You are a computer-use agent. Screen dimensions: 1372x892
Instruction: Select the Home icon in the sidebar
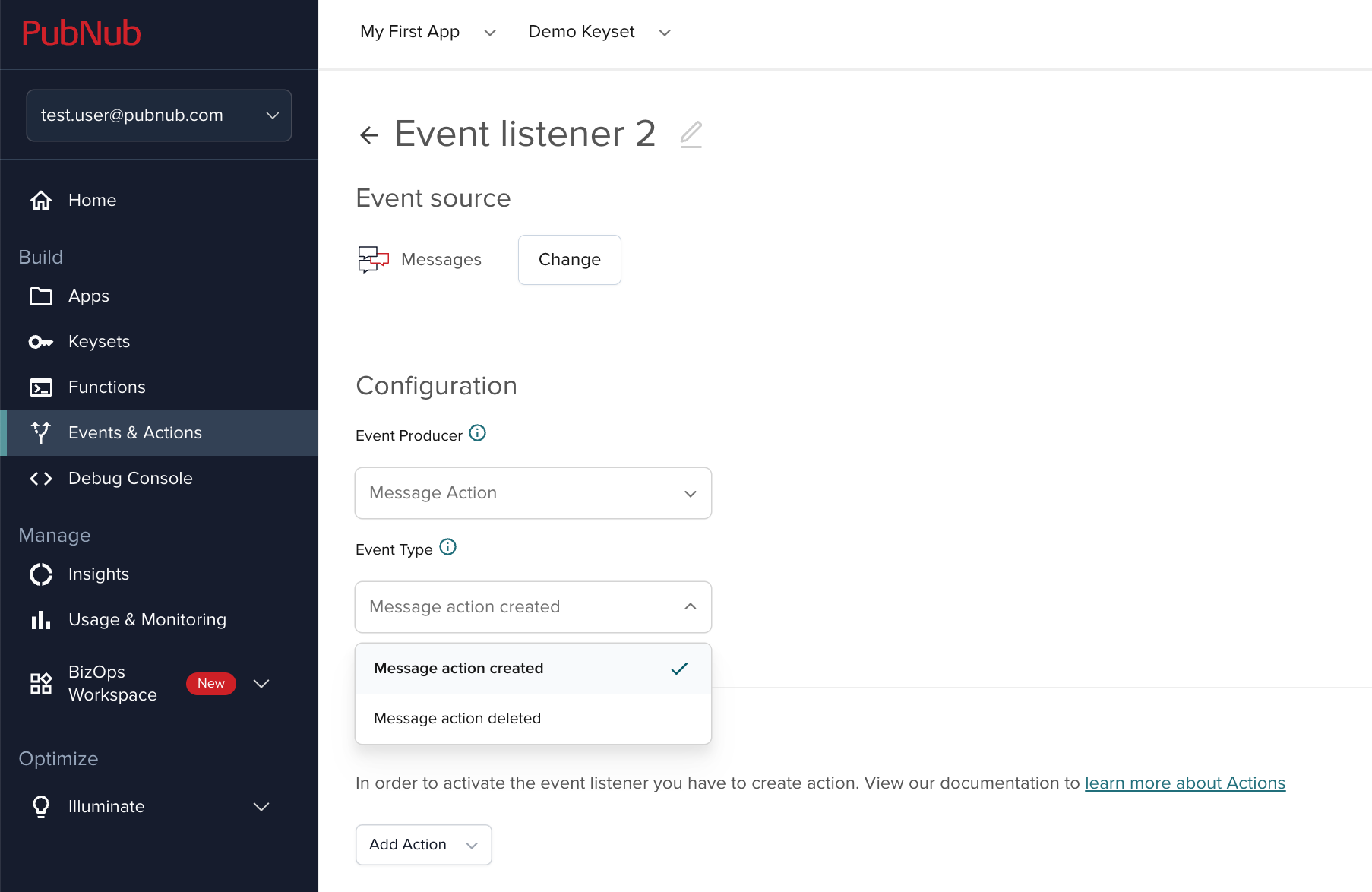click(40, 200)
